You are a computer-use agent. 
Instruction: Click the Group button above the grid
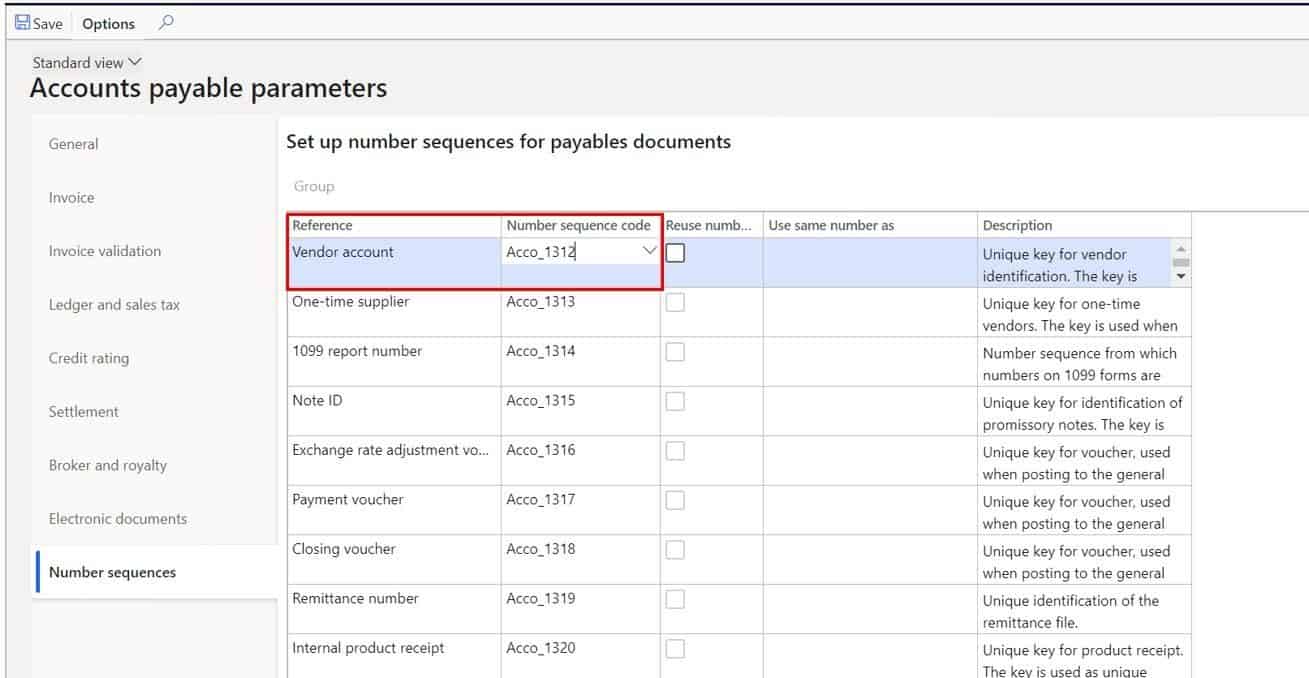point(313,186)
